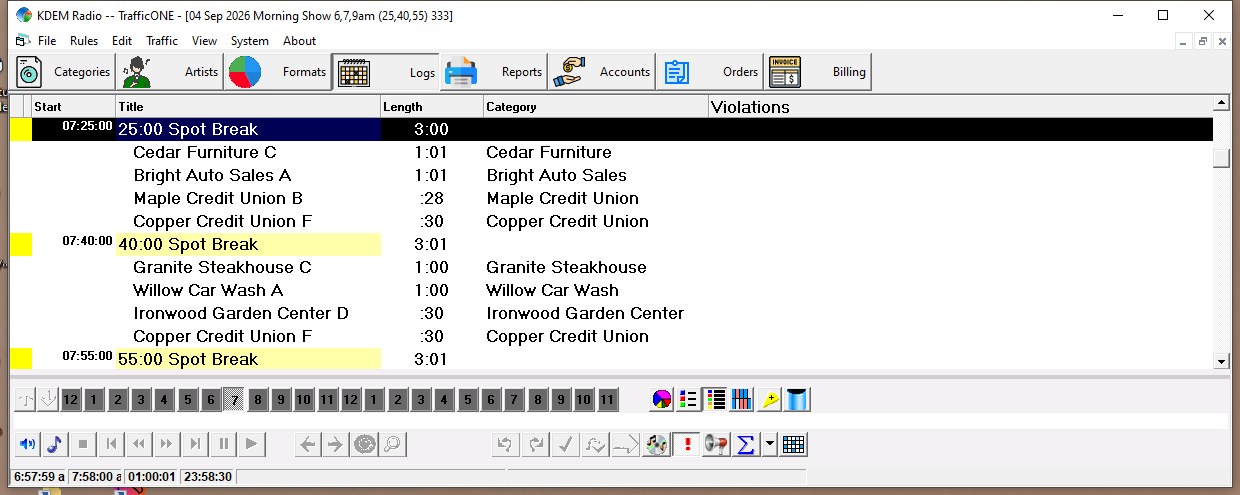This screenshot has height=495, width=1240.
Task: Select the 55:00 Spot Break row
Action: pos(611,359)
